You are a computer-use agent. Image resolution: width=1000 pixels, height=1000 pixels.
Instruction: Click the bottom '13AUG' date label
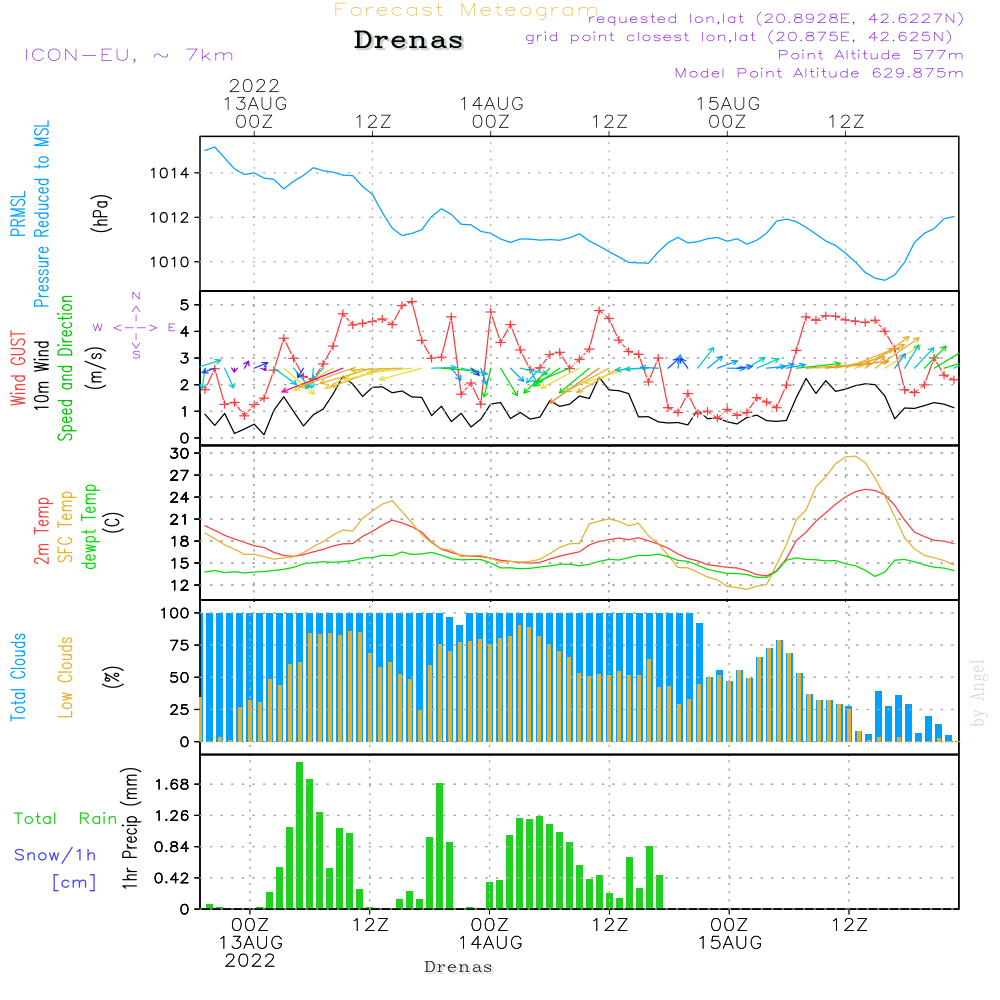point(251,942)
